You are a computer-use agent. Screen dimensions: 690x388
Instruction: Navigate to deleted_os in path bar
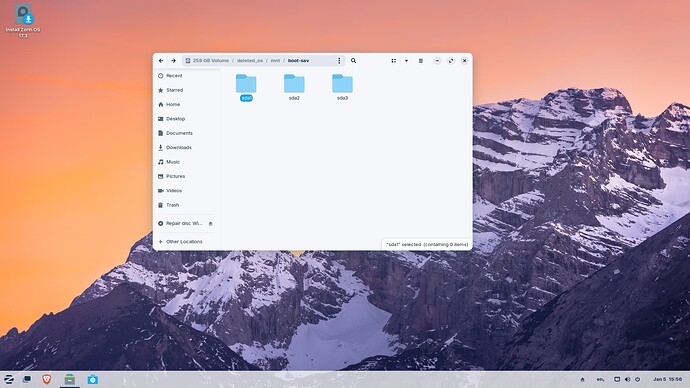tap(250, 61)
